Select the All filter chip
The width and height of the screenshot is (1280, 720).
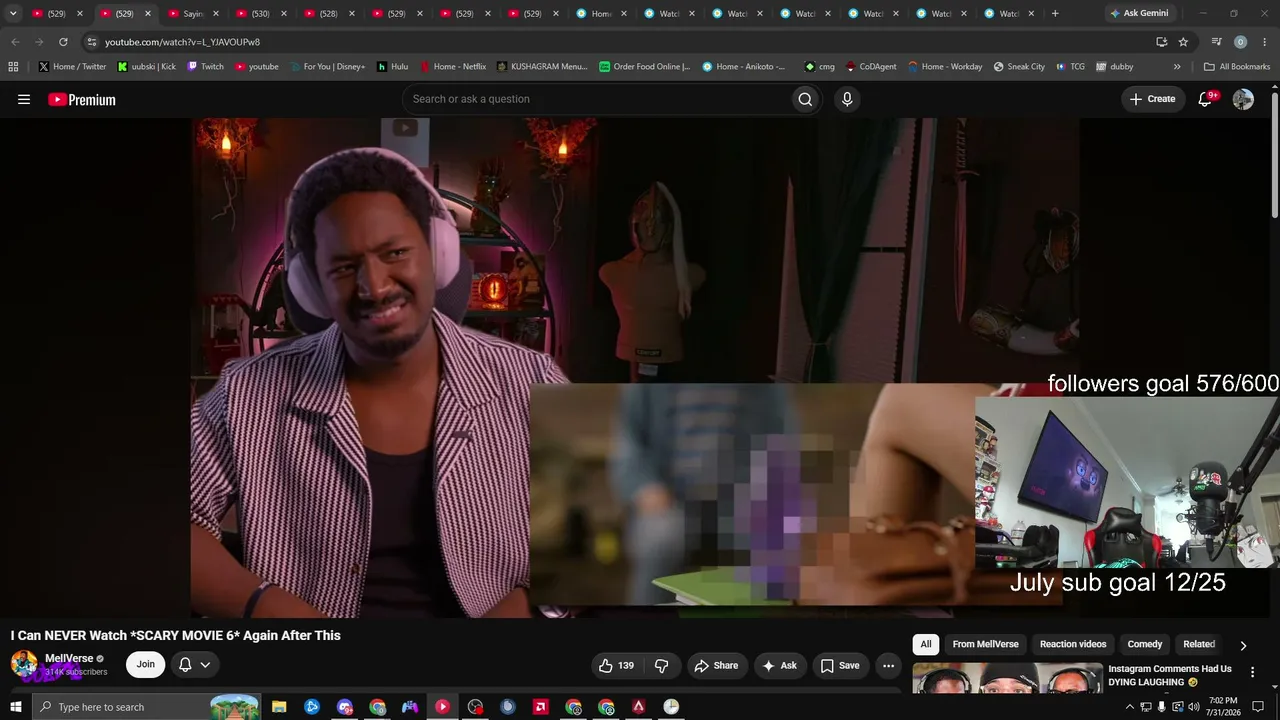coord(926,645)
